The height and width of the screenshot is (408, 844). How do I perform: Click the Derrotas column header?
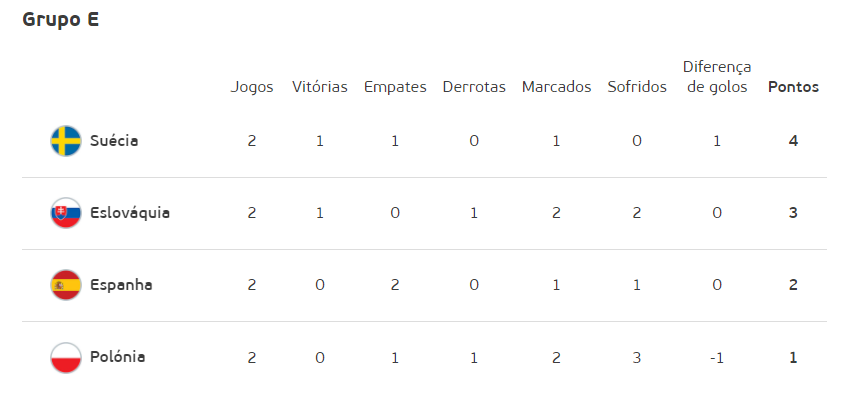tap(474, 87)
